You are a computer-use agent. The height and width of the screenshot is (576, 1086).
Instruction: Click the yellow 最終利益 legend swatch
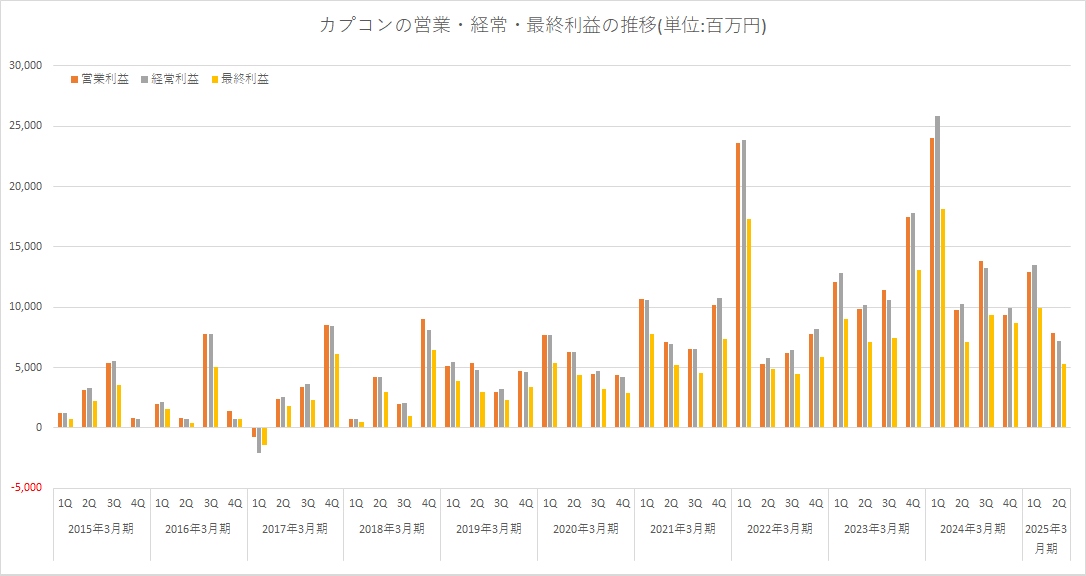(215, 79)
